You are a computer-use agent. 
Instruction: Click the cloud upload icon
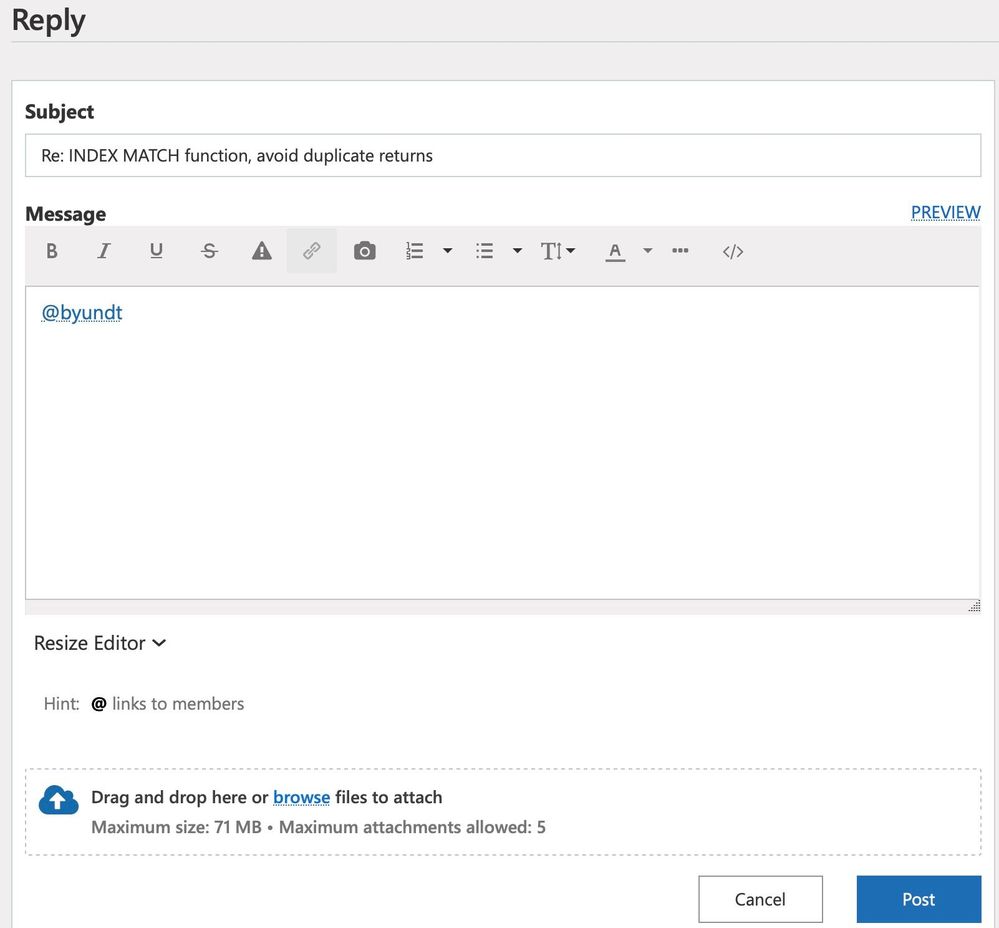click(x=59, y=800)
